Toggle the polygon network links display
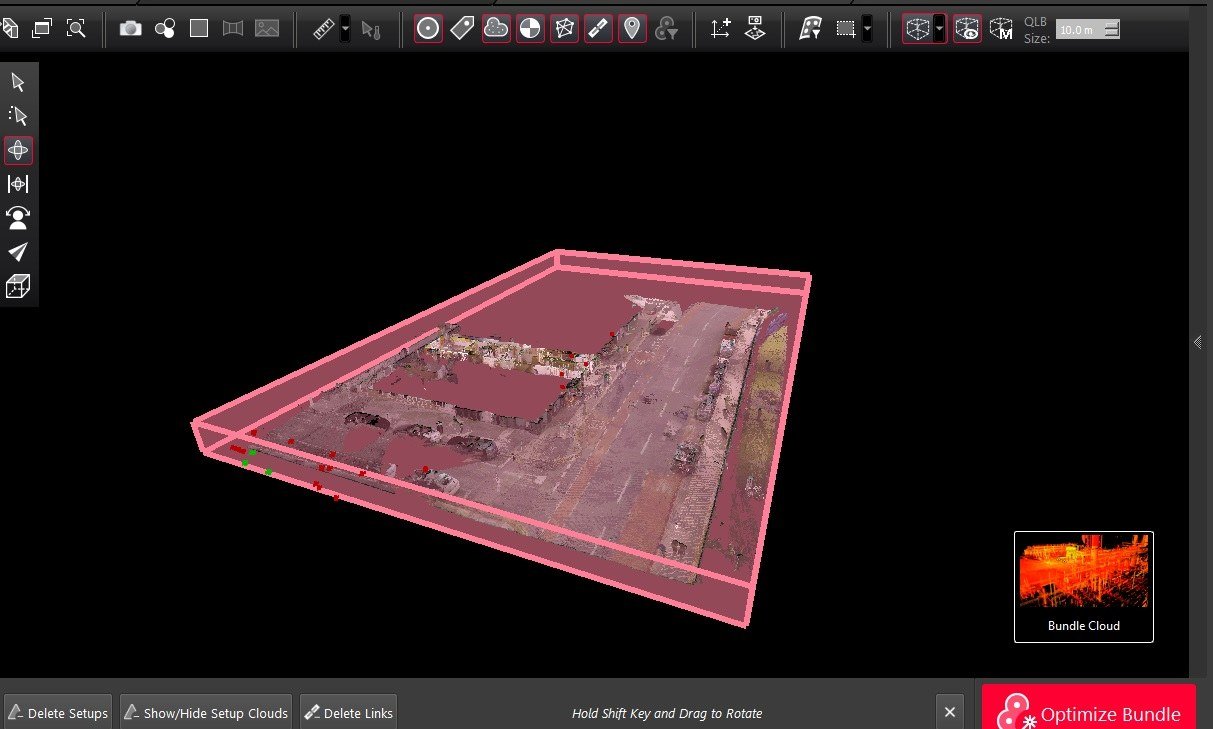1213x729 pixels. tap(565, 29)
